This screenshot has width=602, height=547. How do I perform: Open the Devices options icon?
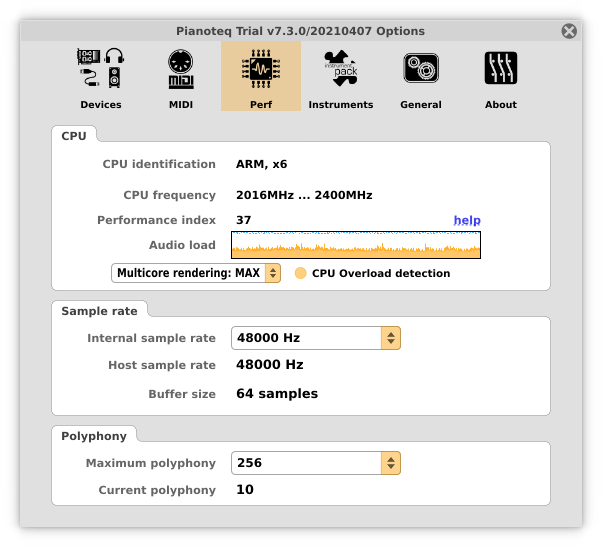coord(101,68)
